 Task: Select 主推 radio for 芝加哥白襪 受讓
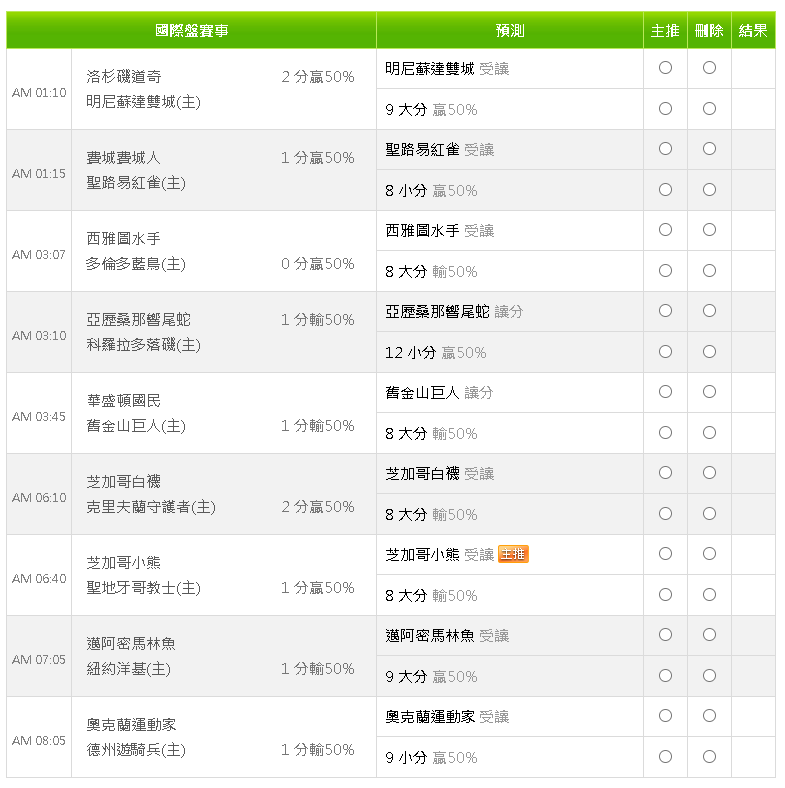665,472
